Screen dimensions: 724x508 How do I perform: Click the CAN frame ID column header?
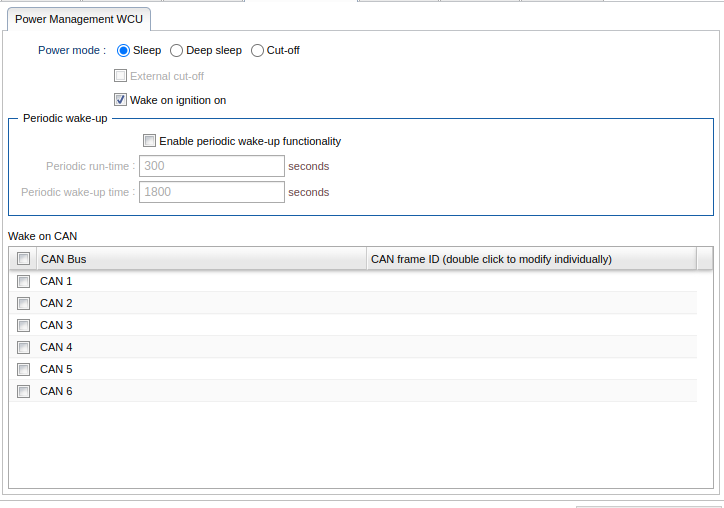point(530,259)
